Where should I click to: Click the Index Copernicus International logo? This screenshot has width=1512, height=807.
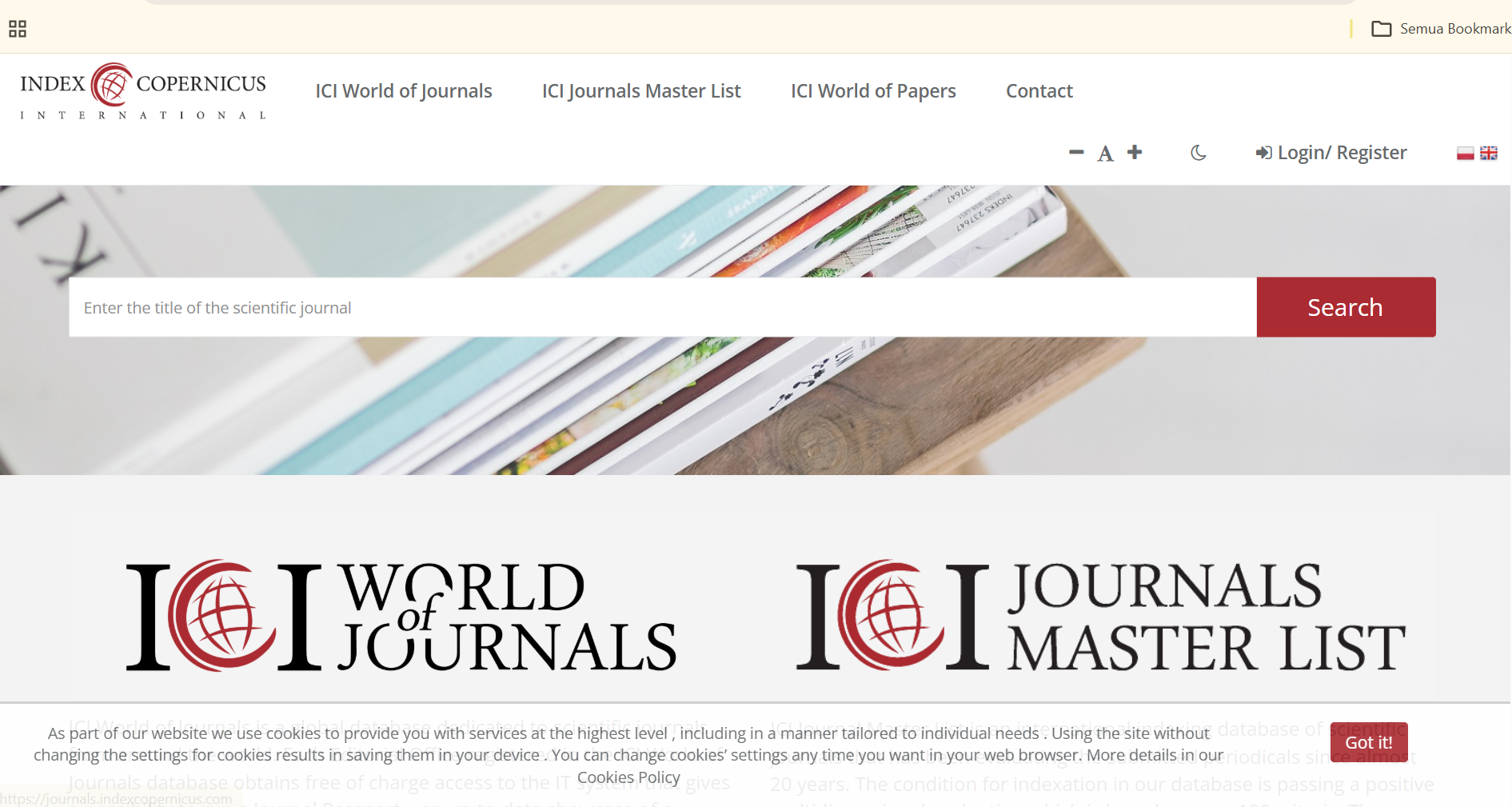point(142,91)
